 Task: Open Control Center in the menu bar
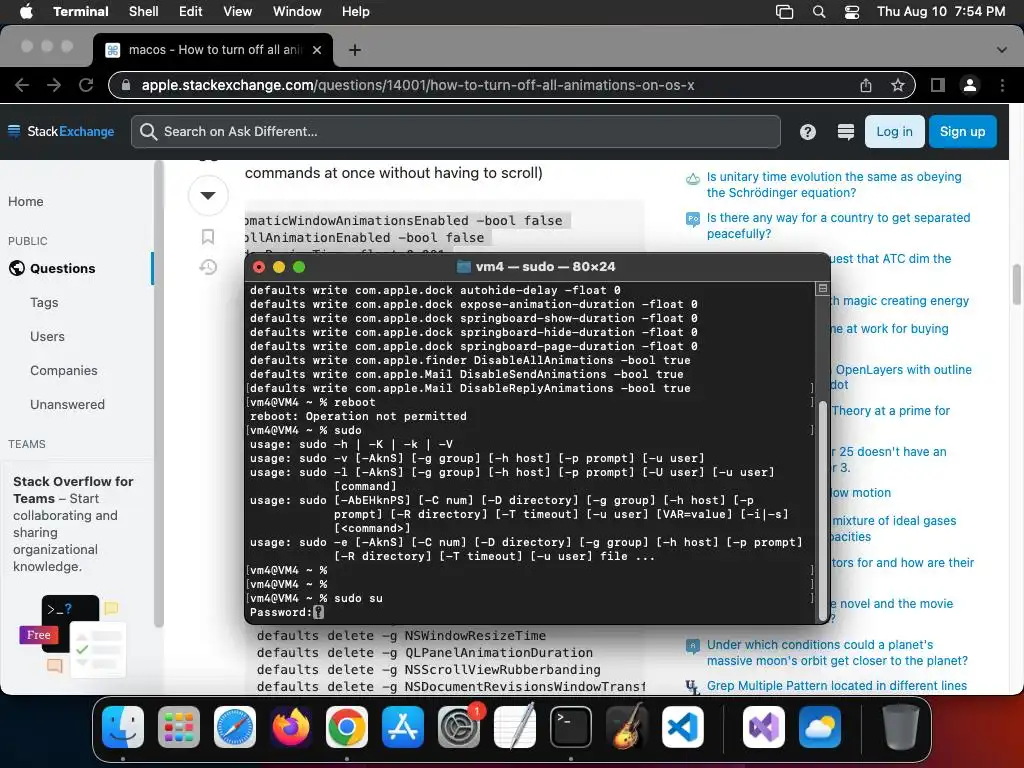(852, 12)
